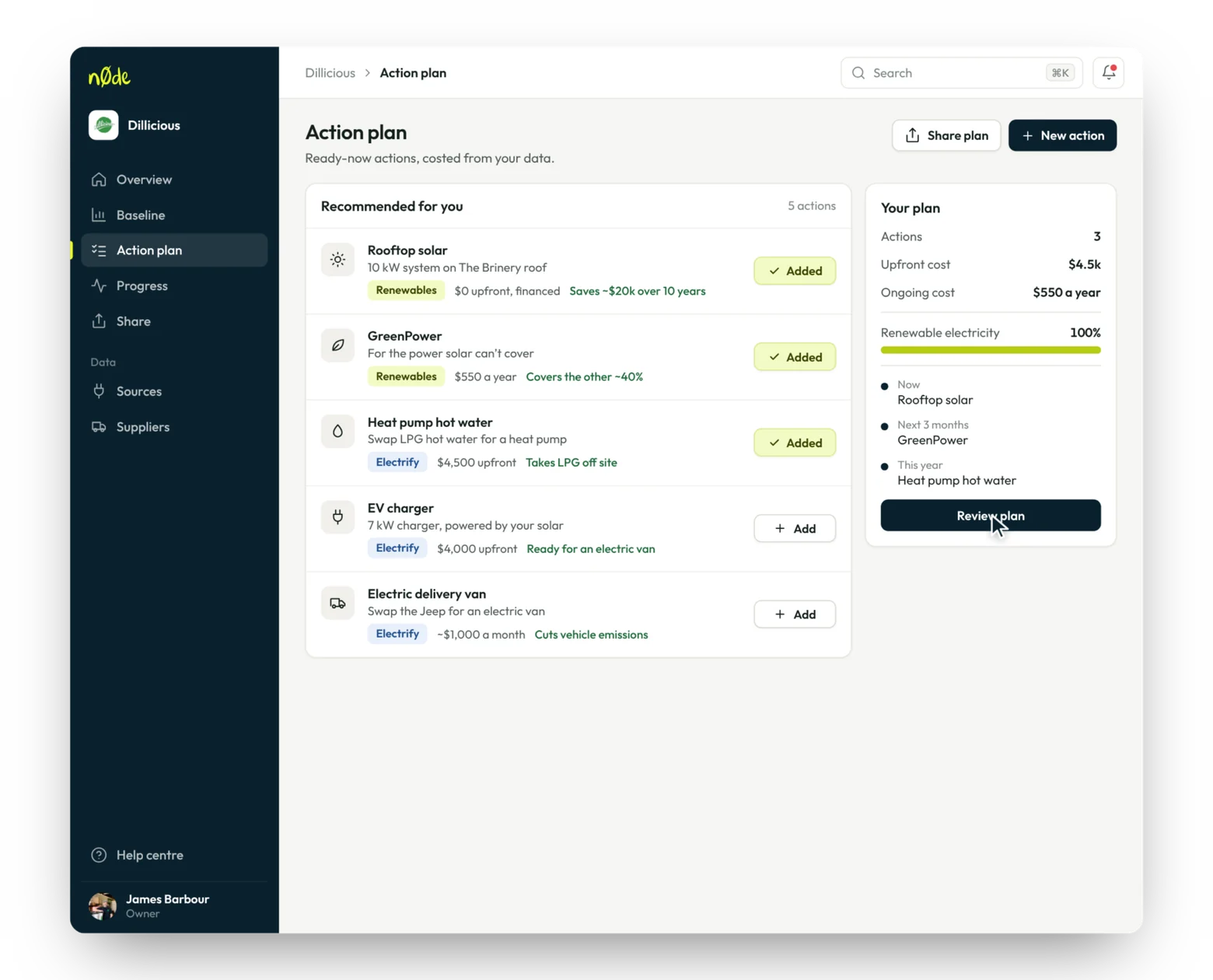Image resolution: width=1213 pixels, height=980 pixels.
Task: Click the Electrify tag on EV charger
Action: (x=397, y=548)
